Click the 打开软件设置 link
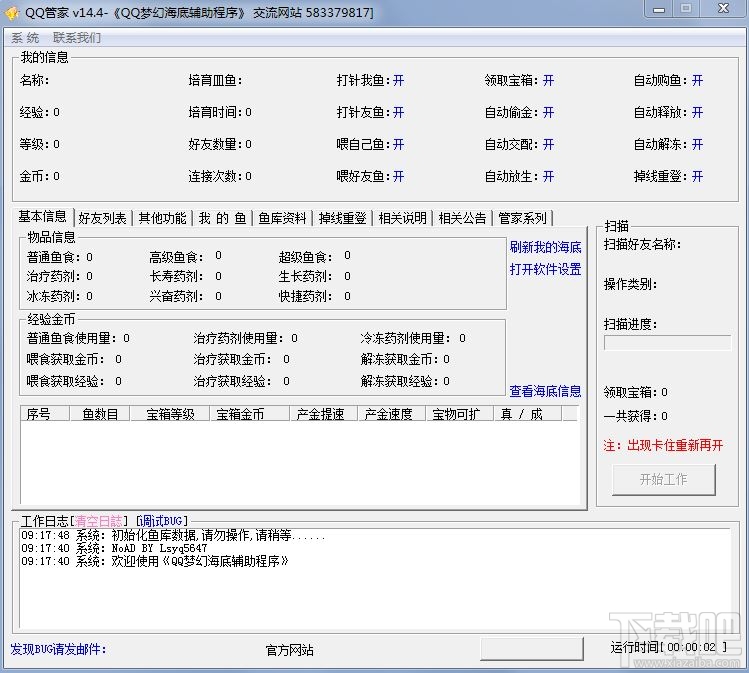The image size is (749, 673). click(x=546, y=269)
